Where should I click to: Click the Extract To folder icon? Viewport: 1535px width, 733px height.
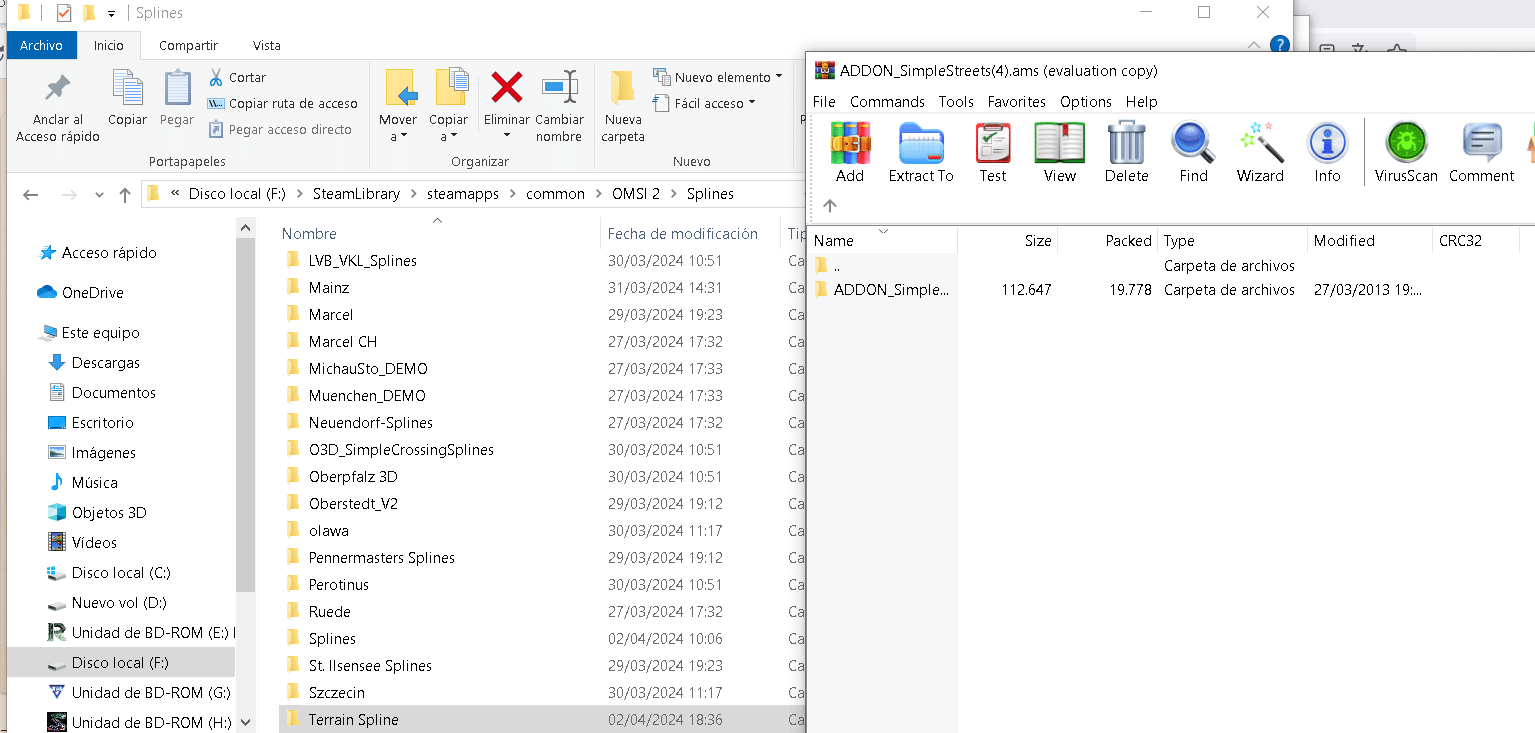coord(921,143)
